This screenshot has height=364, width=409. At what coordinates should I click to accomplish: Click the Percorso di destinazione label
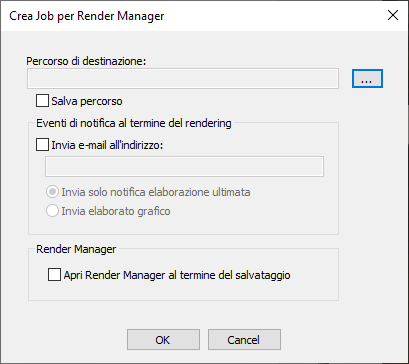pos(86,61)
